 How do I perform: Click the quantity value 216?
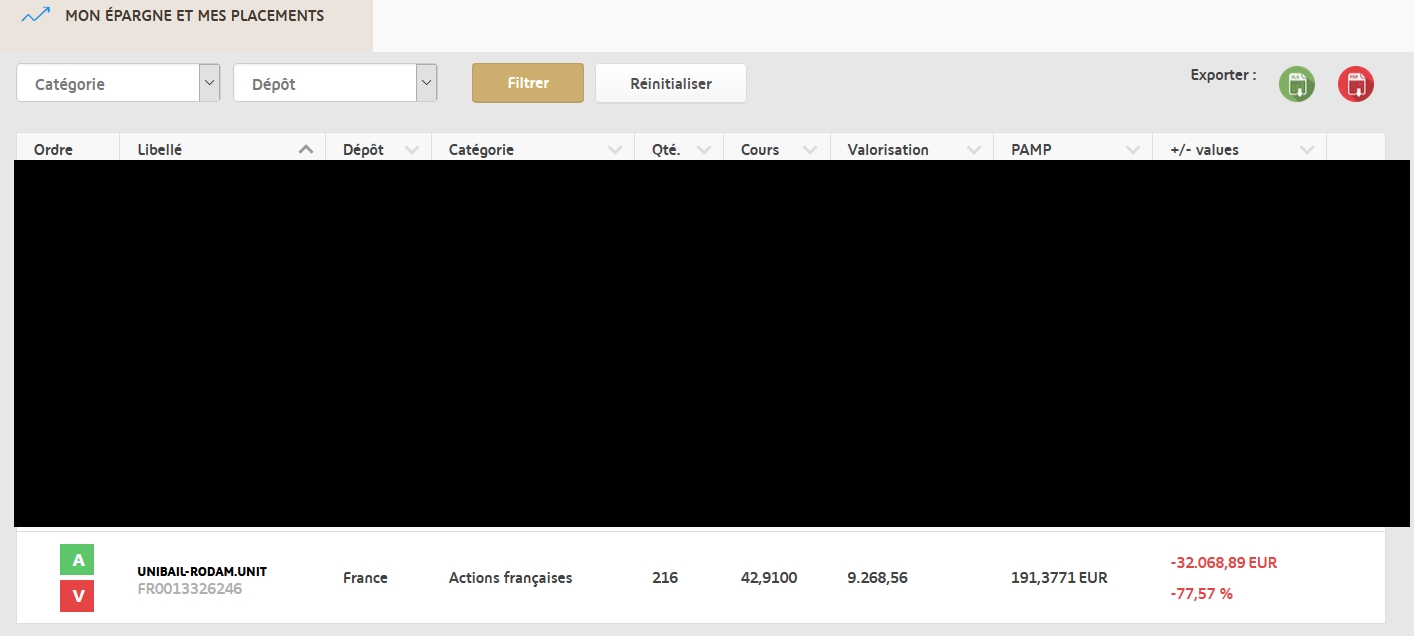[x=665, y=578]
